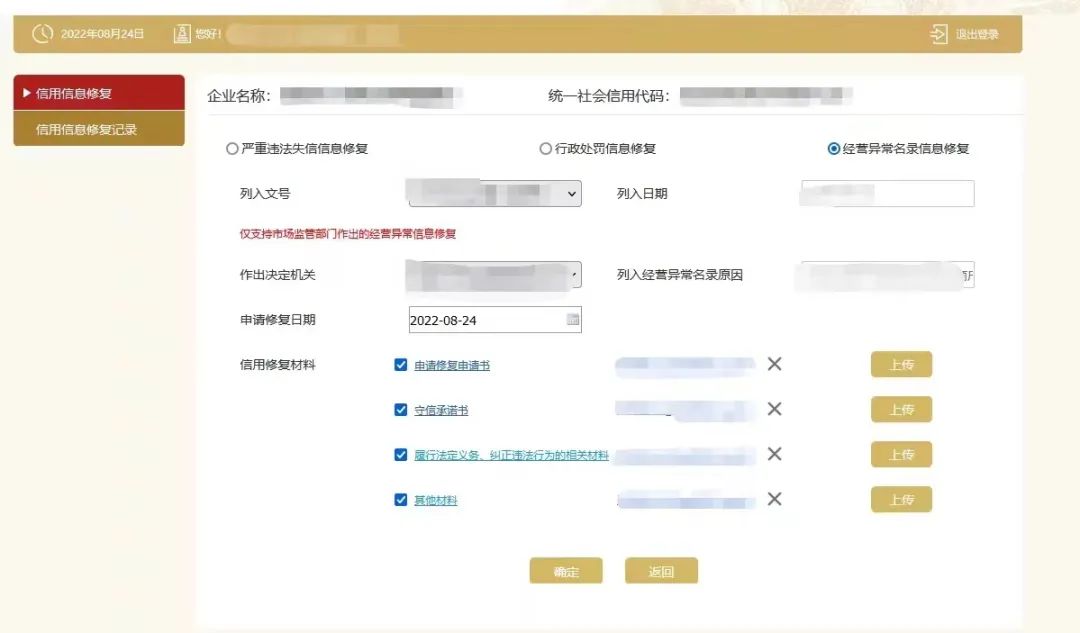
Task: Open calendar picker icon for 申请修复日期
Action: point(573,320)
